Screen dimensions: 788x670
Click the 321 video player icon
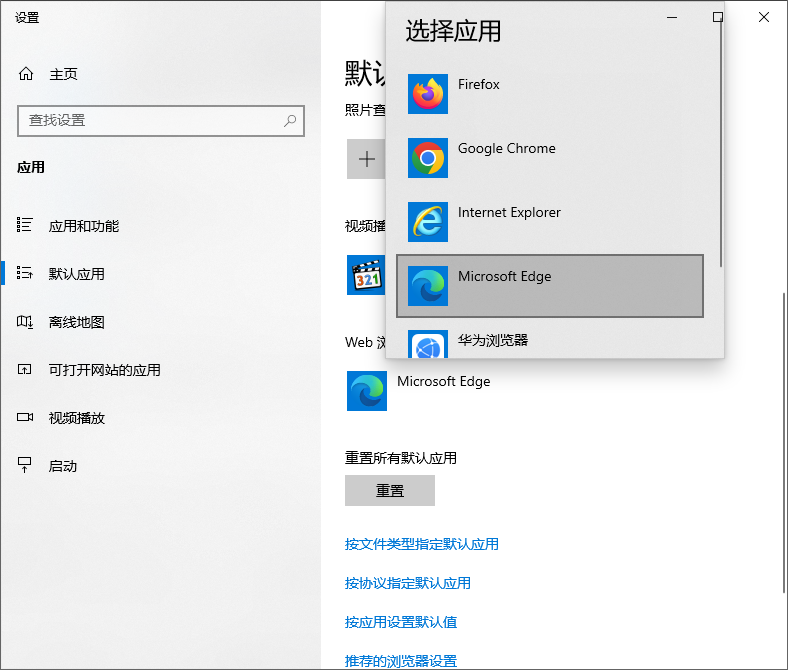point(366,275)
